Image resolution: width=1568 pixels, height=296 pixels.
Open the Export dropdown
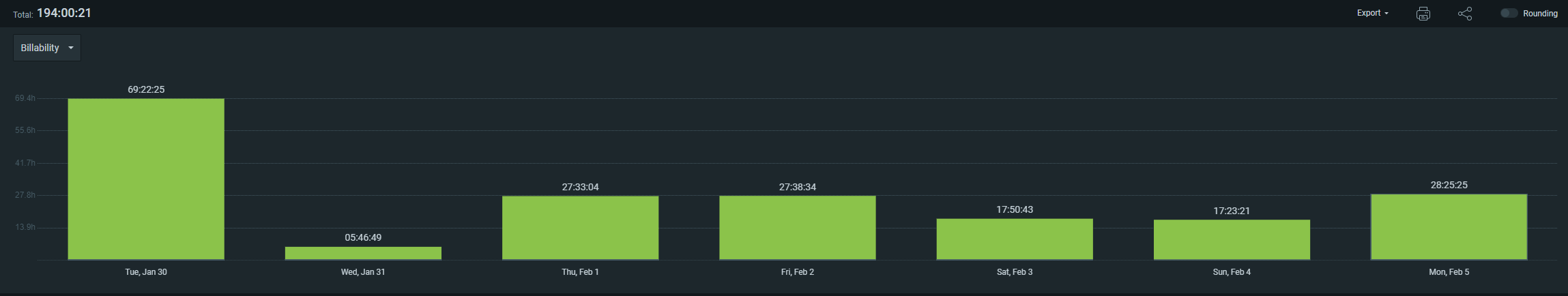[x=1372, y=13]
